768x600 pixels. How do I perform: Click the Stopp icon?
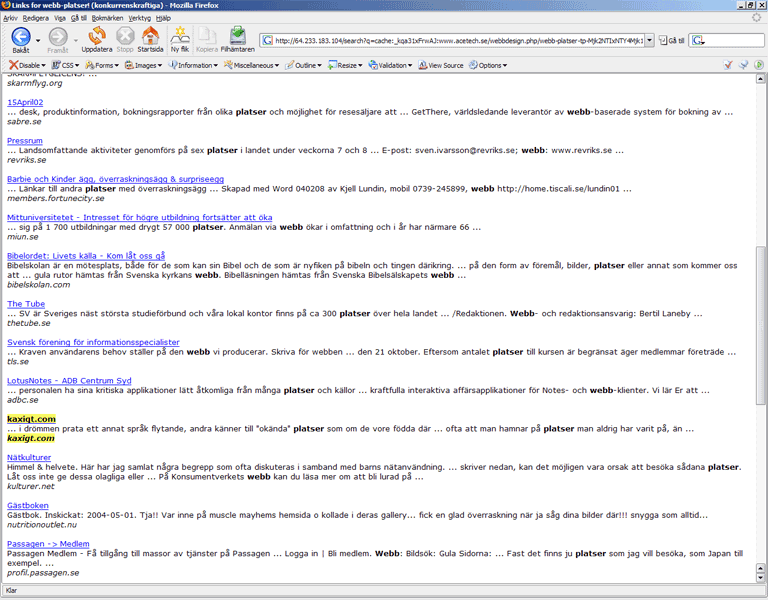pos(125,40)
